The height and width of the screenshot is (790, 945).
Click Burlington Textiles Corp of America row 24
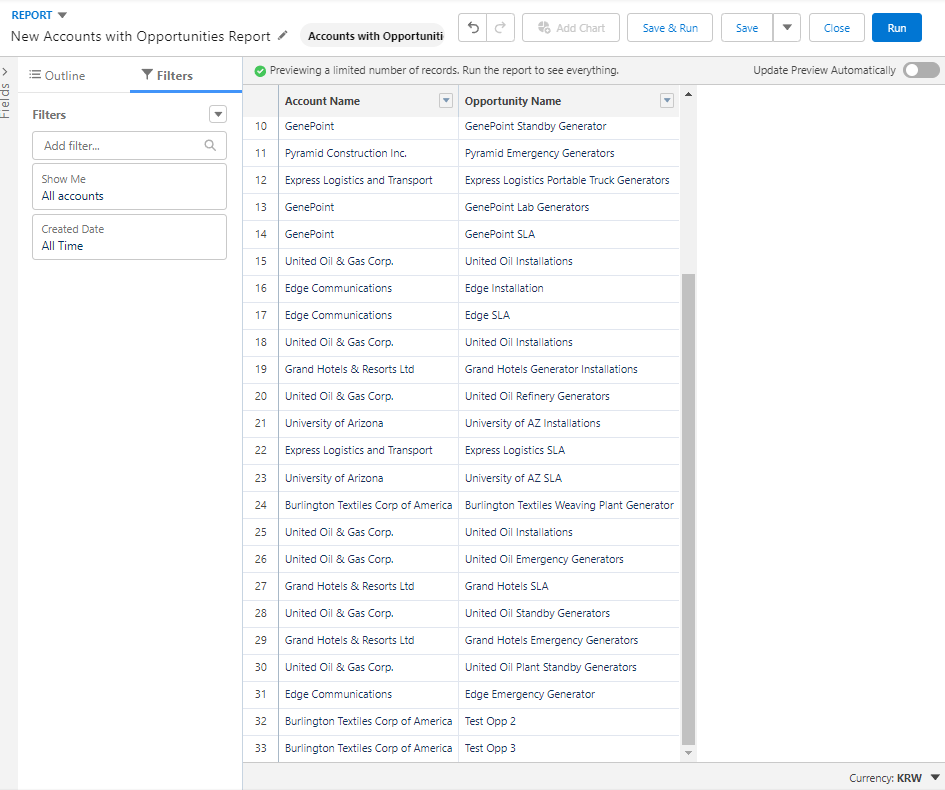pyautogui.click(x=368, y=505)
